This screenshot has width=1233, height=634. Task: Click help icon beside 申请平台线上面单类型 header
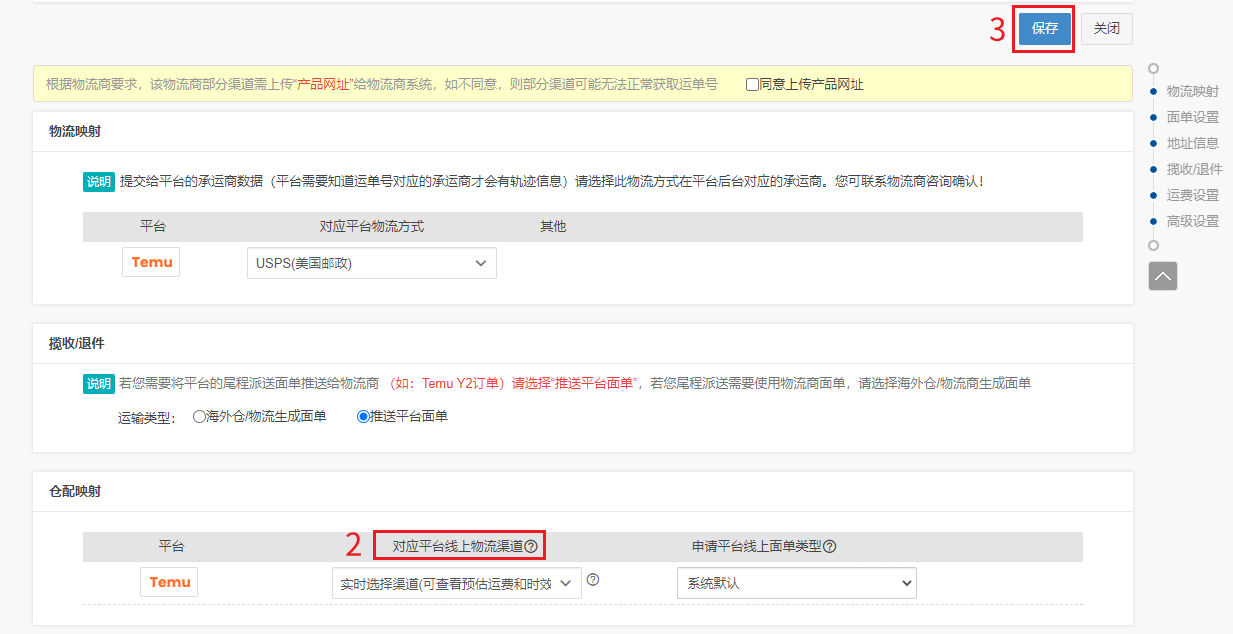(829, 547)
